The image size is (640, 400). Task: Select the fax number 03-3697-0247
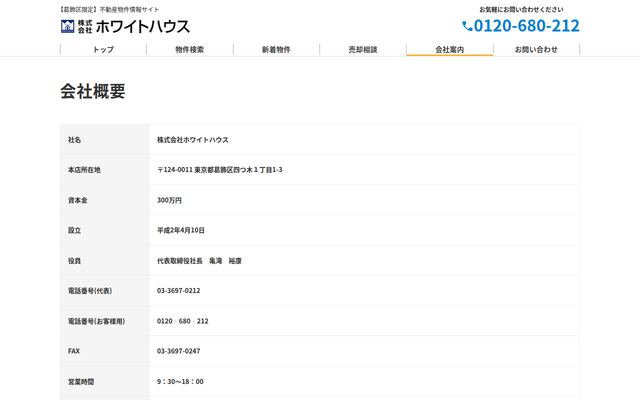point(178,351)
